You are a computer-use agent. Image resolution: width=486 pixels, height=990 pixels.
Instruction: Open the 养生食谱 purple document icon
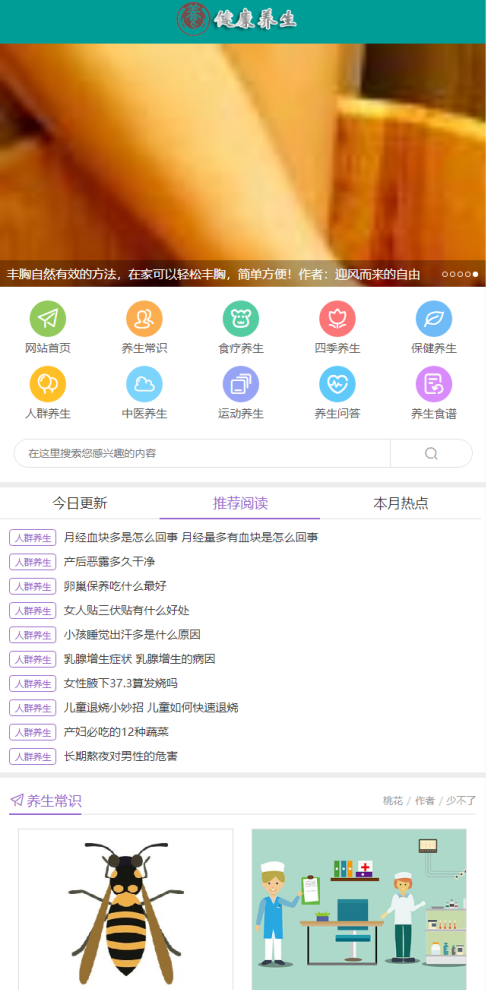434,384
